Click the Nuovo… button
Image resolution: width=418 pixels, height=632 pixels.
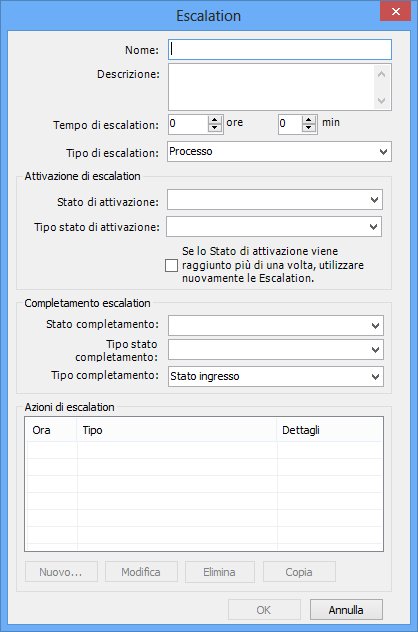coord(61,572)
